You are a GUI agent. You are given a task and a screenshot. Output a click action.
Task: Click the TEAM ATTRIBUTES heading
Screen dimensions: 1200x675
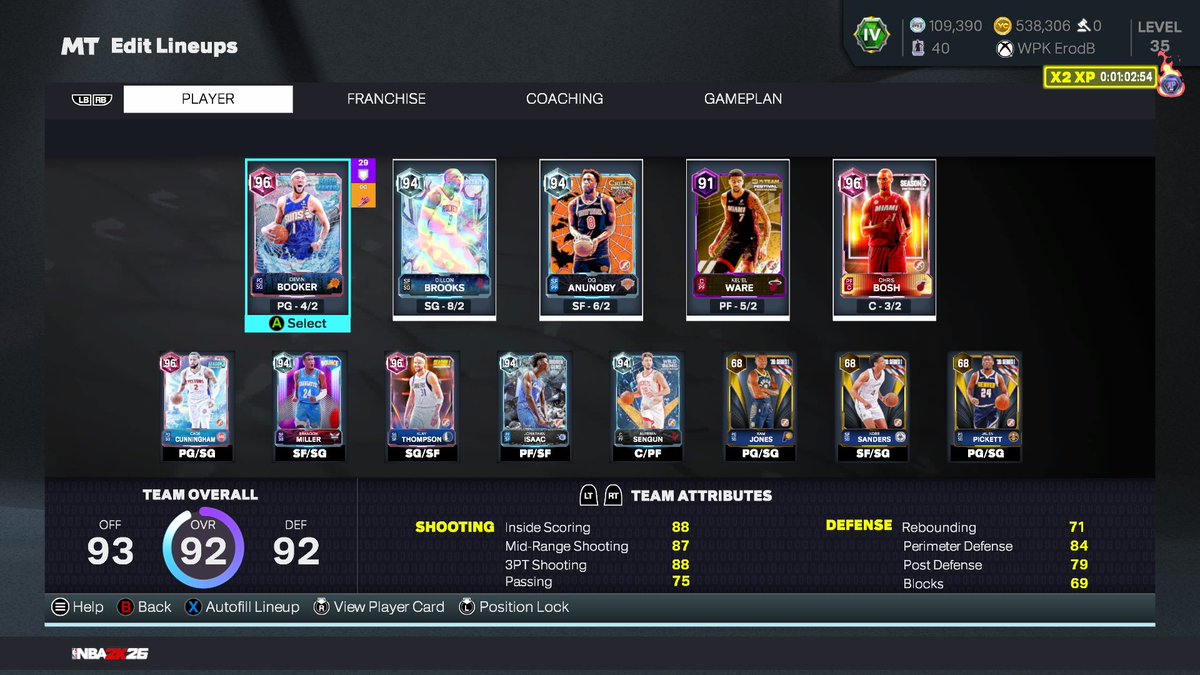[x=702, y=495]
